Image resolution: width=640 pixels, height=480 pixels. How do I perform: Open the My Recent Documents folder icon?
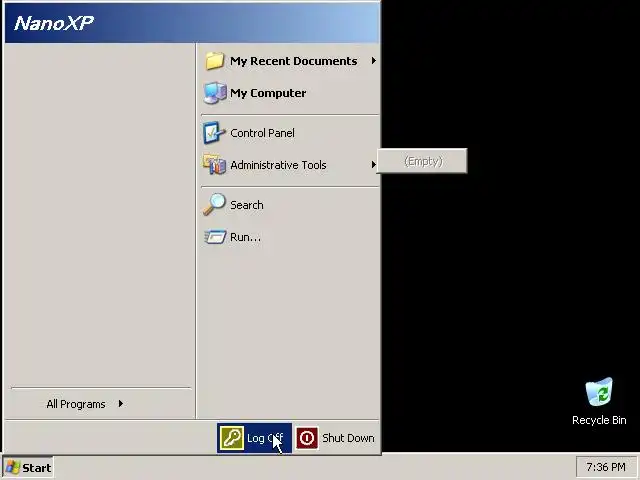[x=215, y=61]
